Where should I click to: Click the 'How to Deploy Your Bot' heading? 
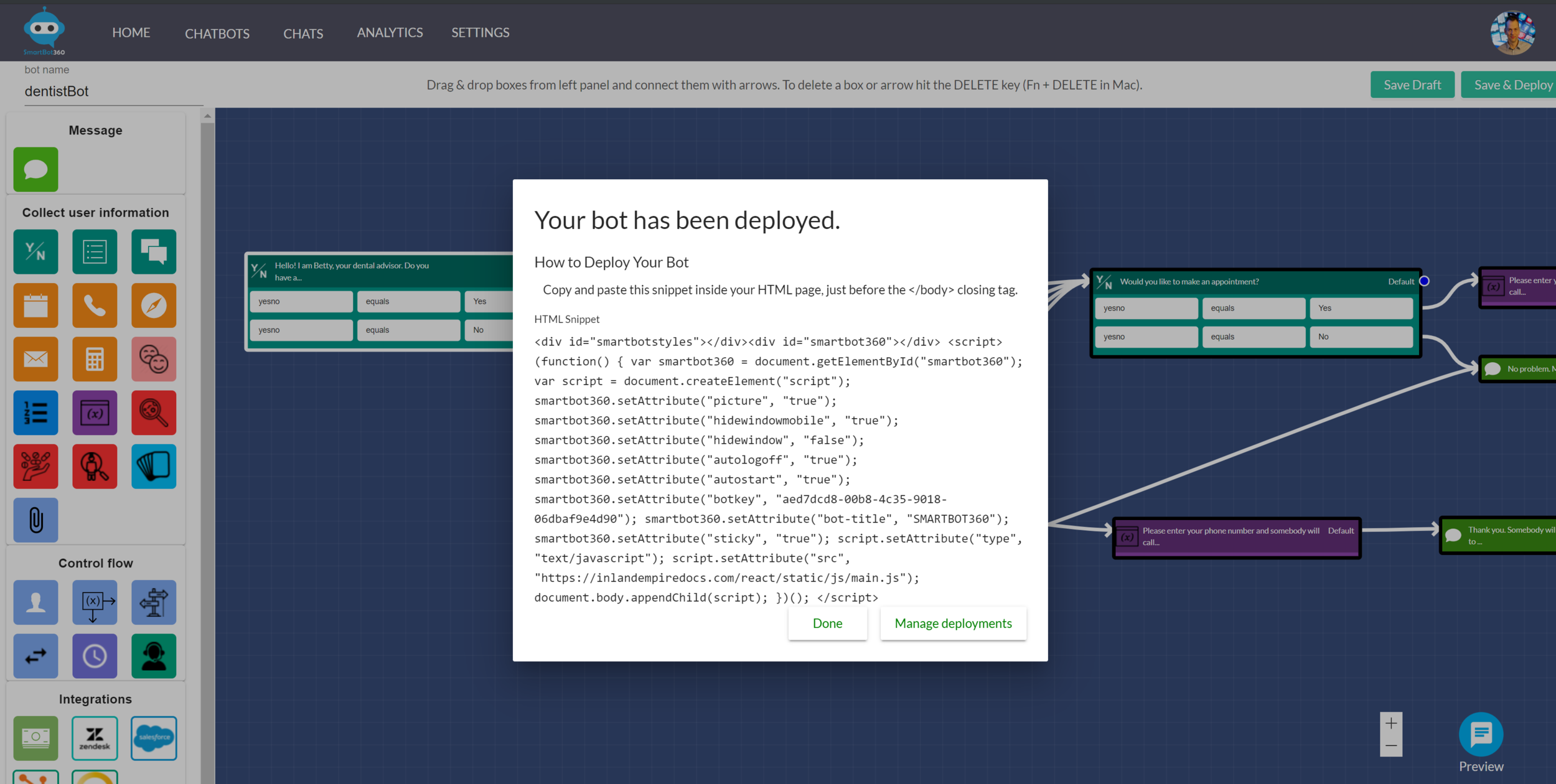click(611, 263)
